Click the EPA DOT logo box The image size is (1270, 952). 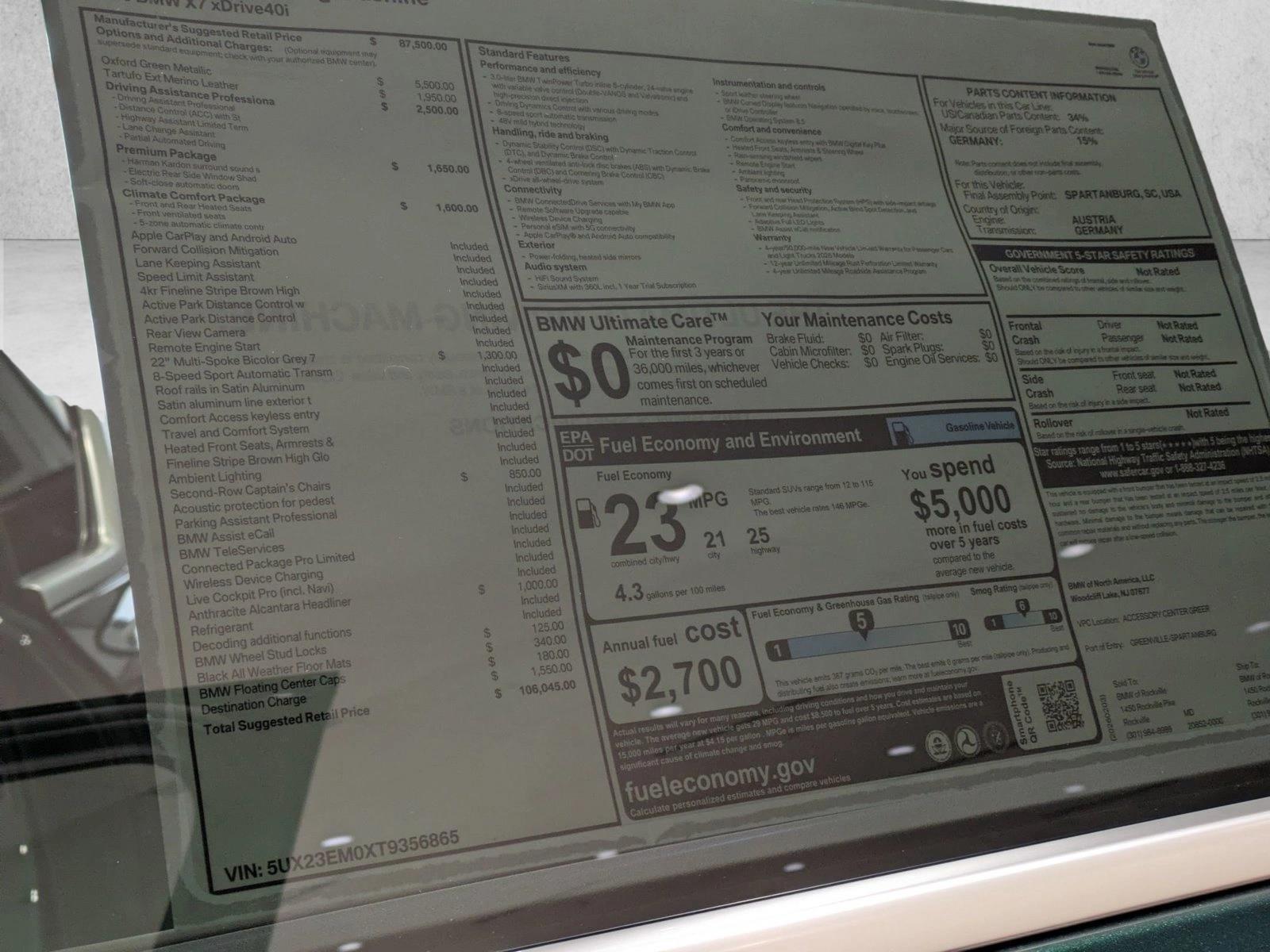click(x=577, y=447)
